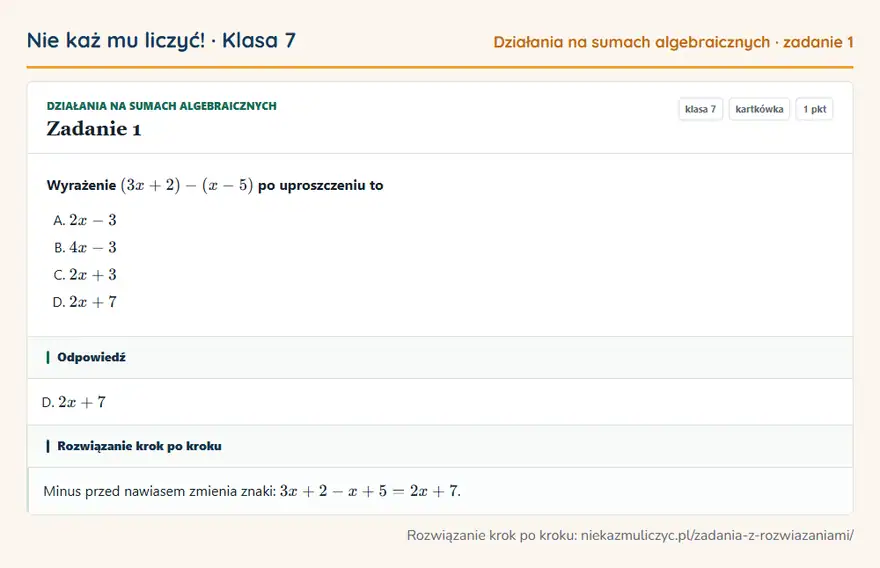Viewport: 880px width, 568px height.
Task: Click the answer 'D. 2x + 7' under Odpowiedź
Action: pos(74,402)
